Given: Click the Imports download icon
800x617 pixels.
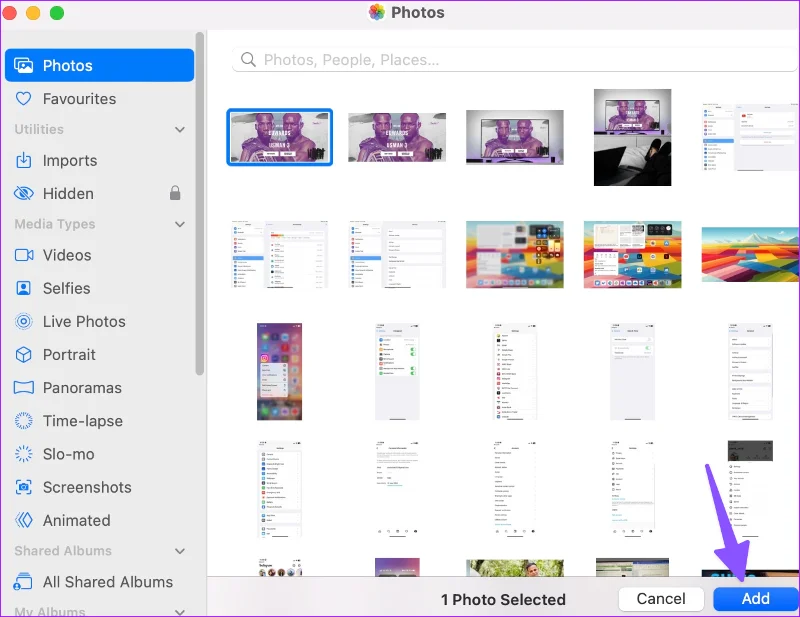Looking at the screenshot, I should (23, 160).
